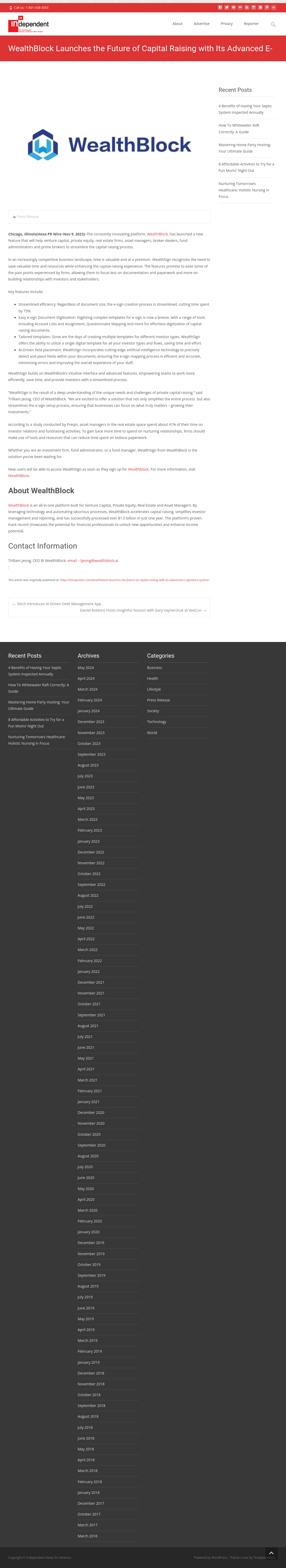Open the LinkedIn social icon

point(274,7)
